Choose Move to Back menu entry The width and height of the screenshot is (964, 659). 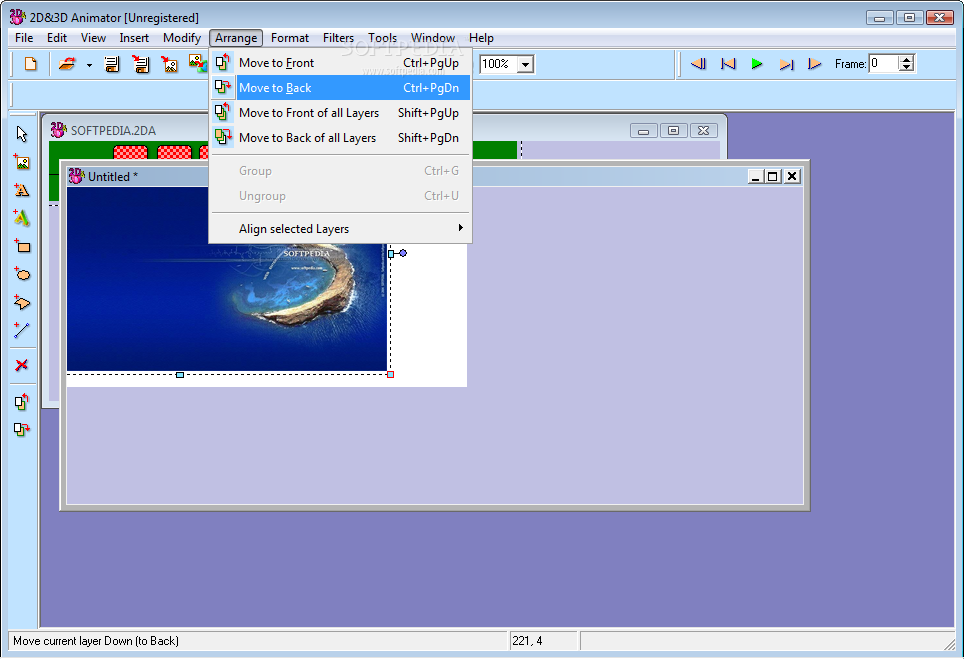coord(341,88)
